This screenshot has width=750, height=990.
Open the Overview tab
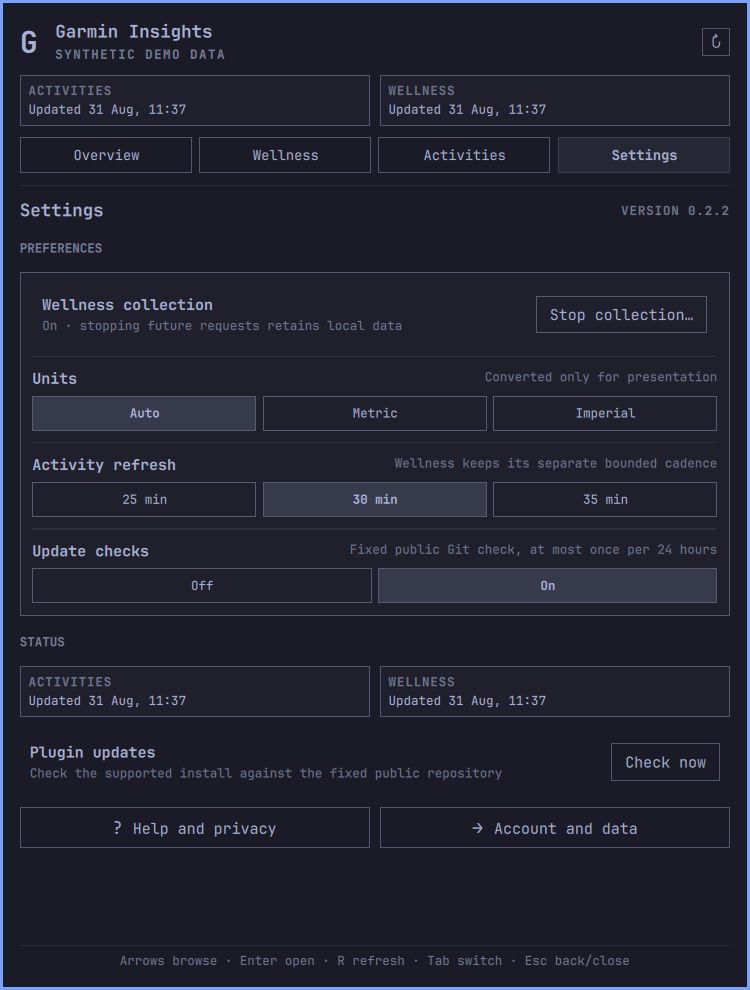pyautogui.click(x=106, y=155)
